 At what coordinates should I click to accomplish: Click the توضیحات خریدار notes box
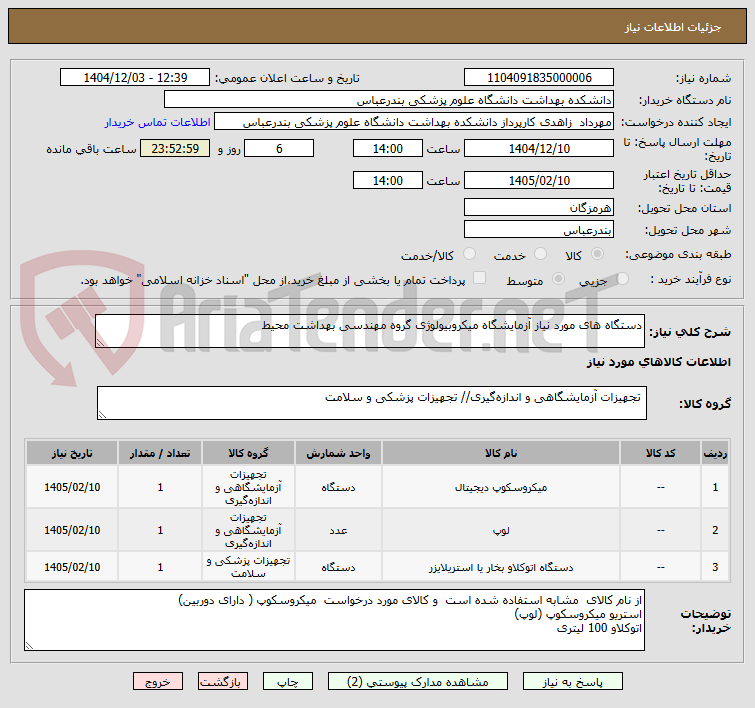coord(334,620)
